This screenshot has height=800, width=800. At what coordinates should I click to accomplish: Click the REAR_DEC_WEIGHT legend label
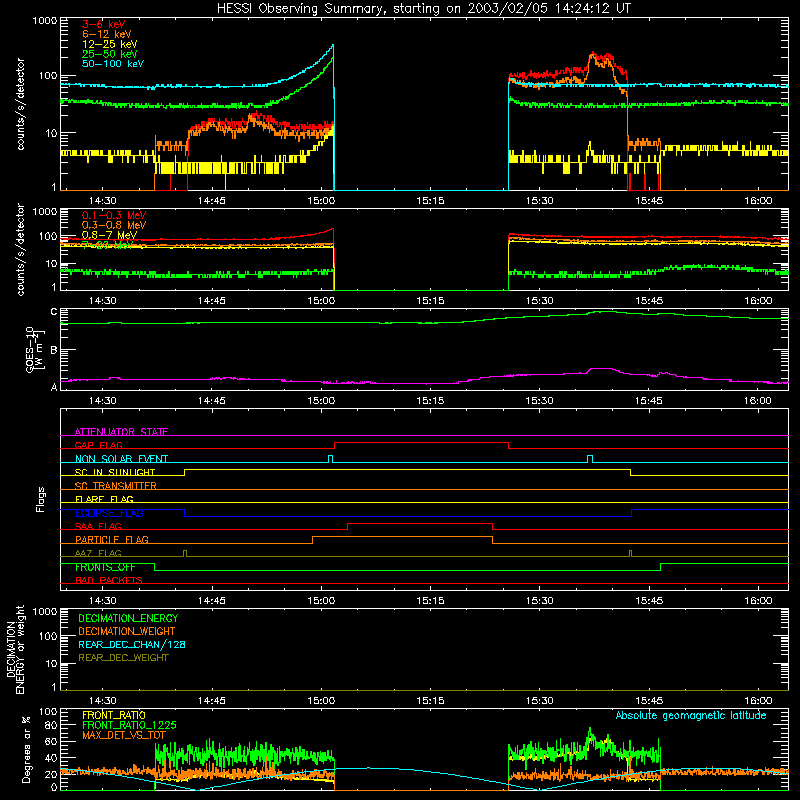pos(123,658)
